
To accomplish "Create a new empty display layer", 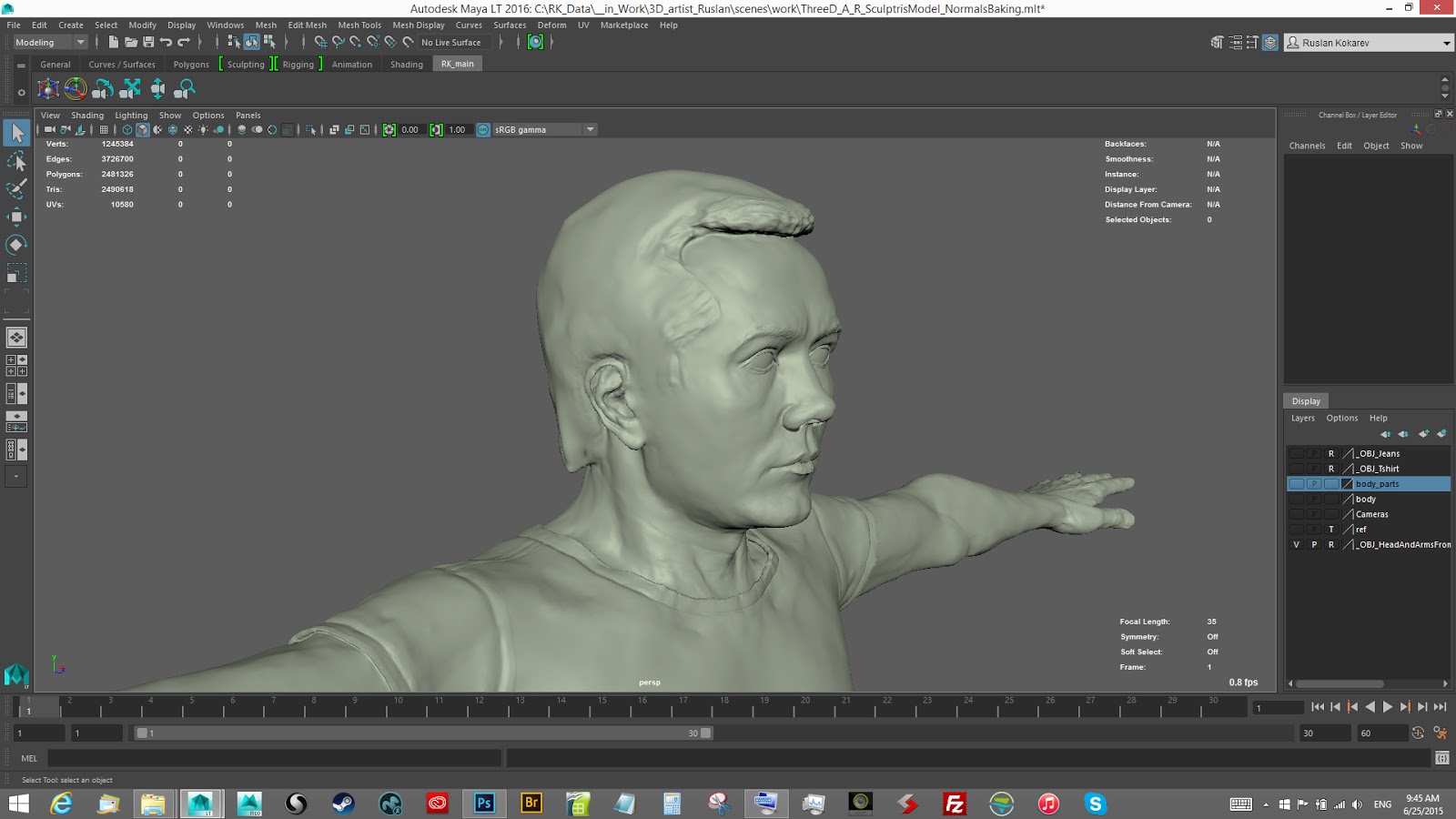I will click(1422, 434).
